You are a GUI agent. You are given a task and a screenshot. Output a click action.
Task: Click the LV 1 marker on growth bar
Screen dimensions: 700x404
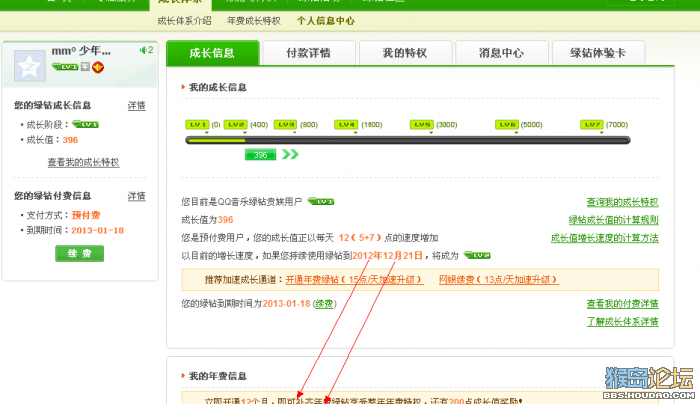[x=197, y=125]
